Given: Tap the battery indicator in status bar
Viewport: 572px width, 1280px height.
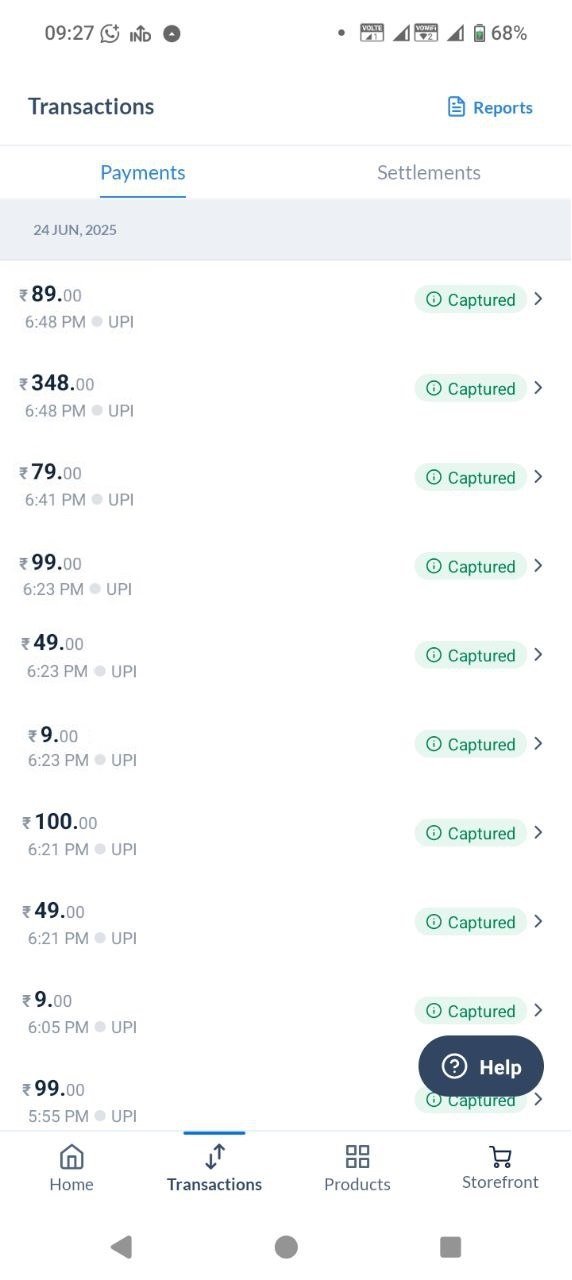Looking at the screenshot, I should pos(480,33).
